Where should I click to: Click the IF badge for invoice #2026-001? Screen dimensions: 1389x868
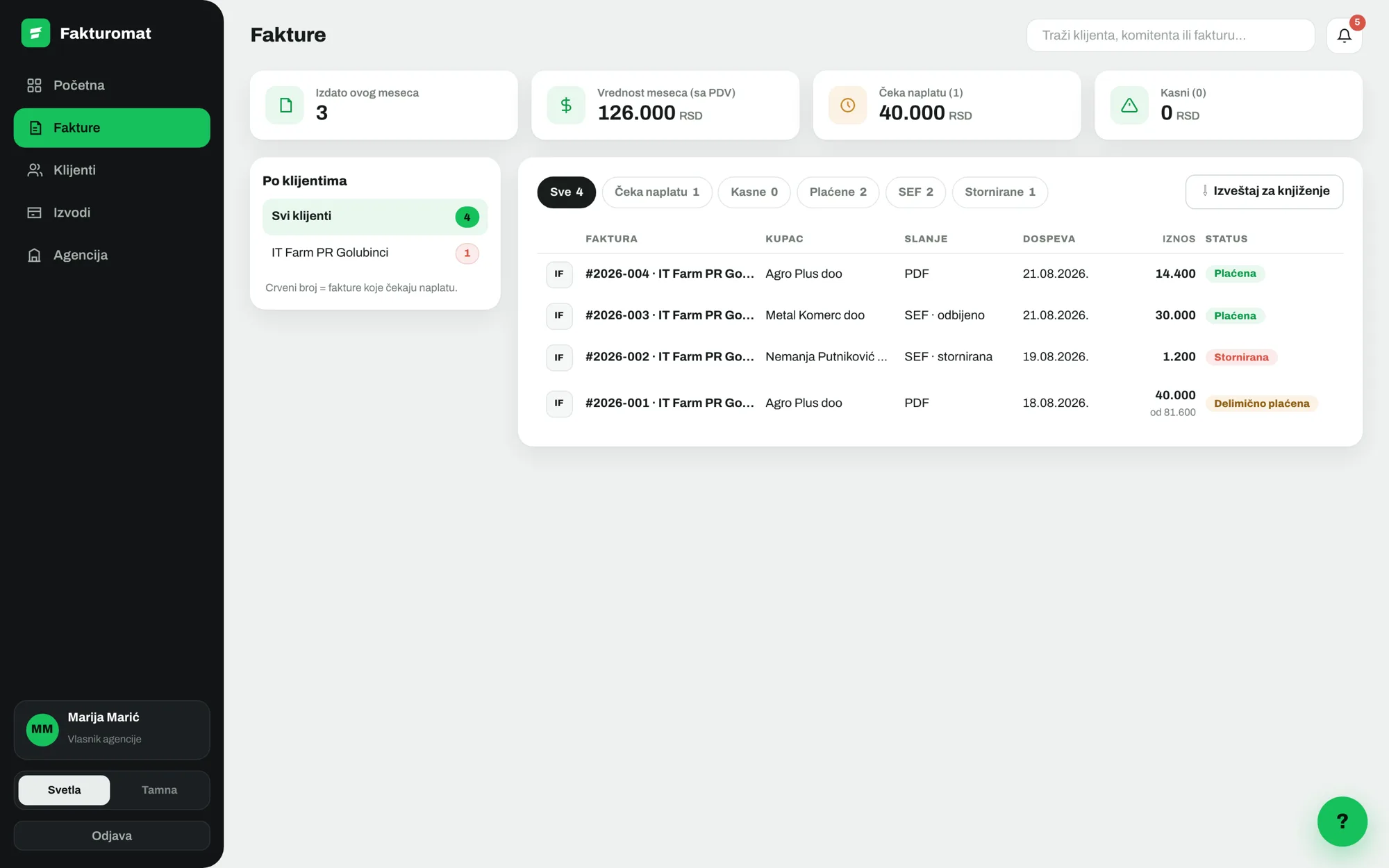coord(559,403)
